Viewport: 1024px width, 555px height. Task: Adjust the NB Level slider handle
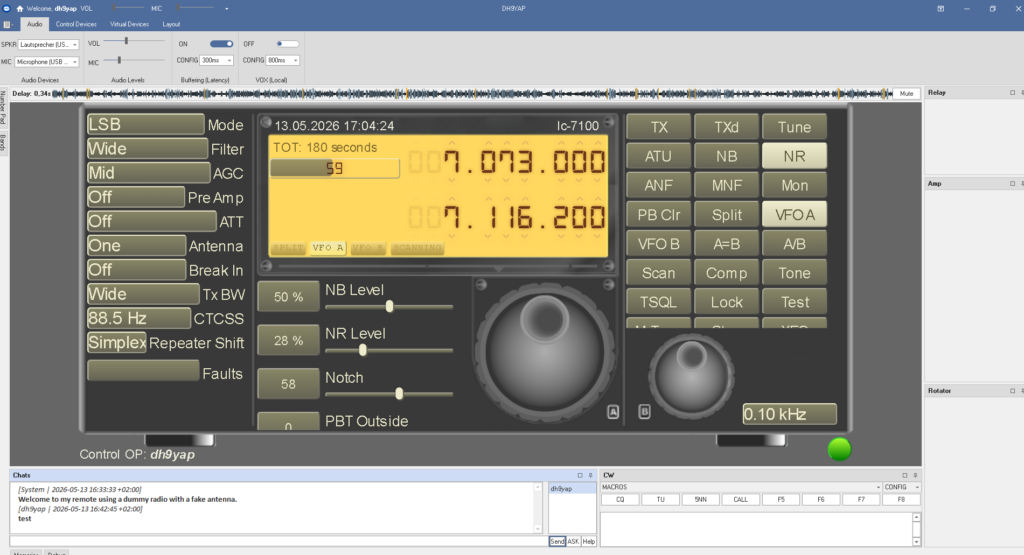(x=390, y=306)
